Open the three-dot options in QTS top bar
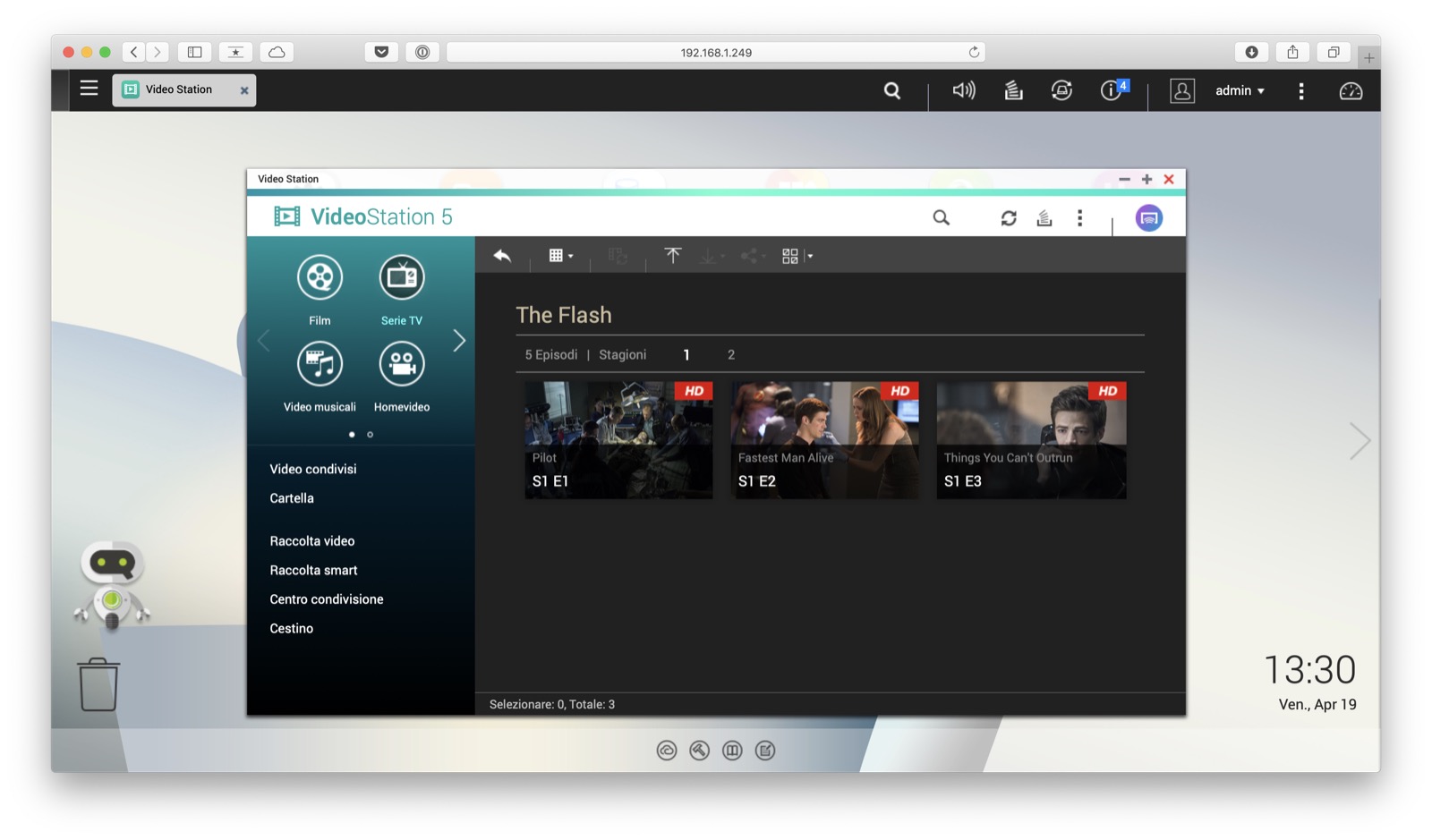Image resolution: width=1432 pixels, height=840 pixels. point(1301,90)
